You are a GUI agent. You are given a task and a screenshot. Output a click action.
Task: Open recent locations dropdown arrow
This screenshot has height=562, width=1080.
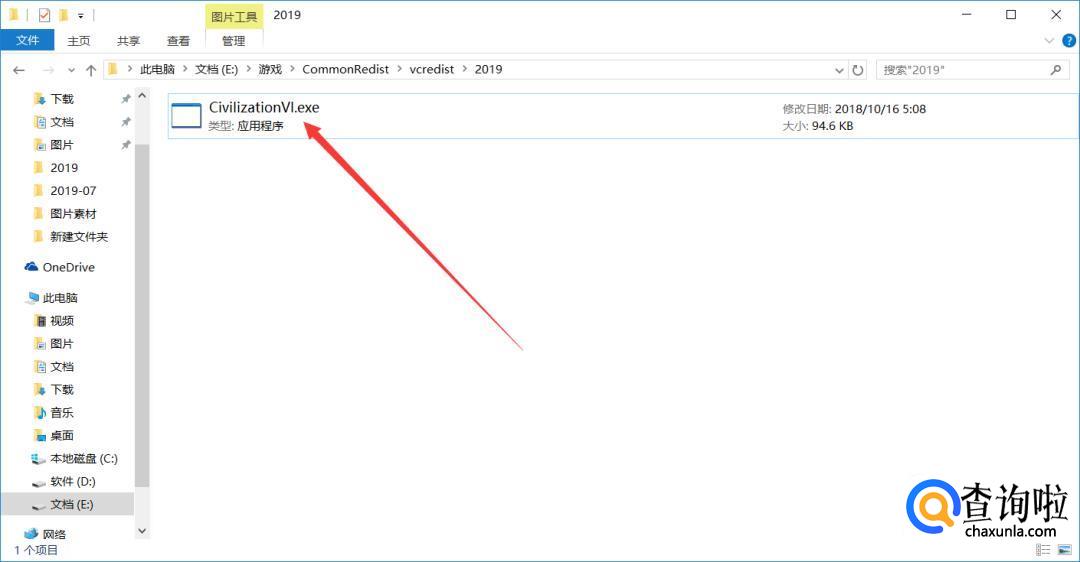pos(71,70)
